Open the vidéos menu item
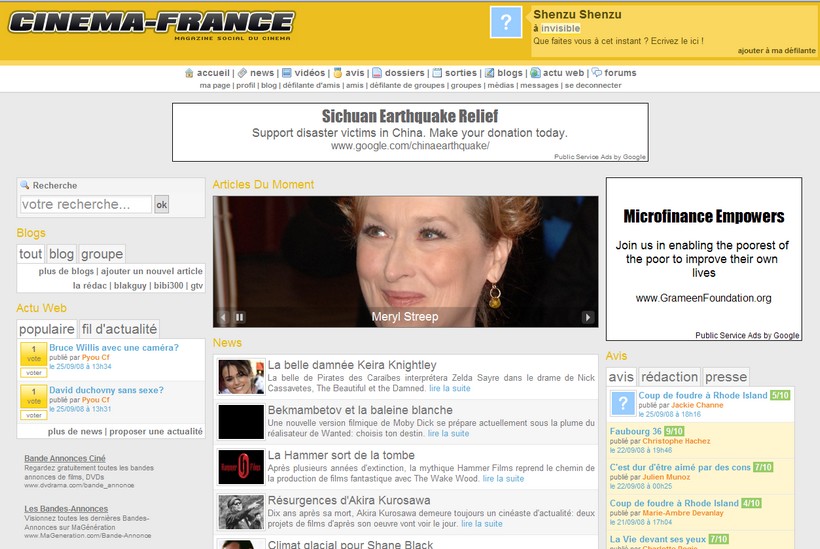The image size is (820, 549). [310, 73]
